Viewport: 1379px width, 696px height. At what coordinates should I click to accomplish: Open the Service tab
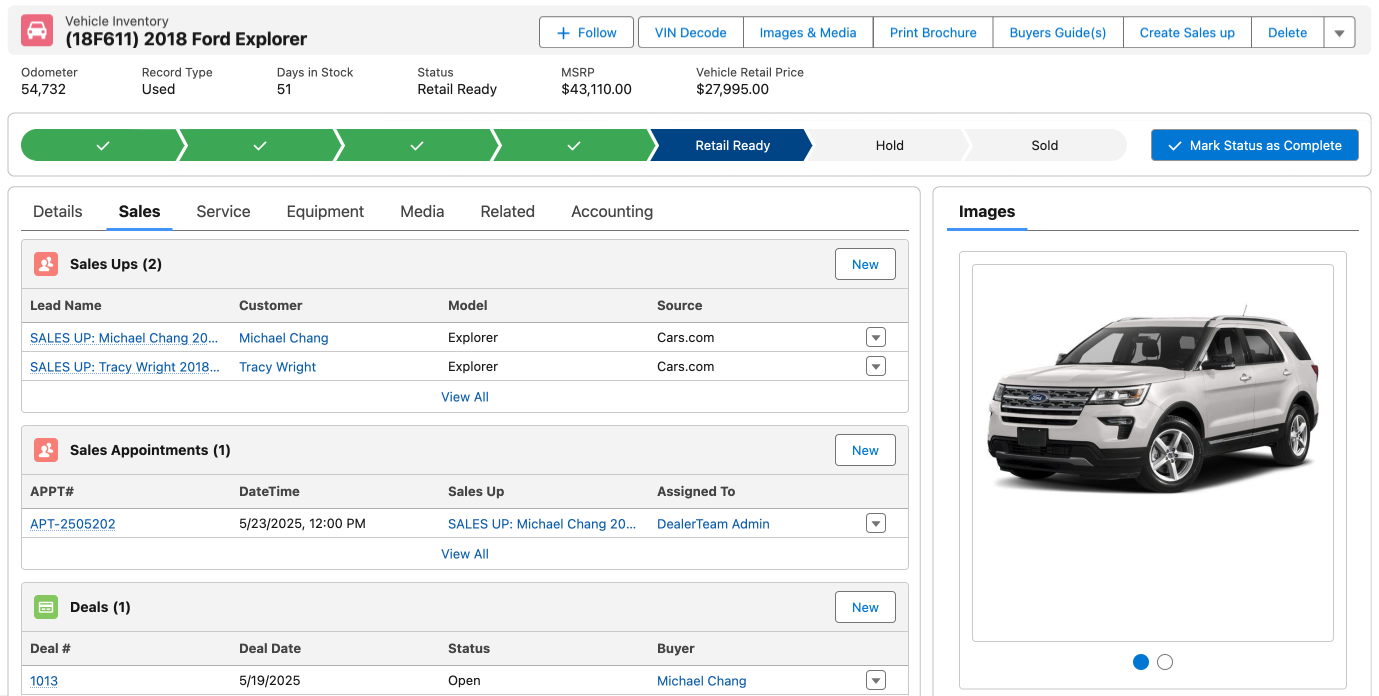tap(223, 211)
